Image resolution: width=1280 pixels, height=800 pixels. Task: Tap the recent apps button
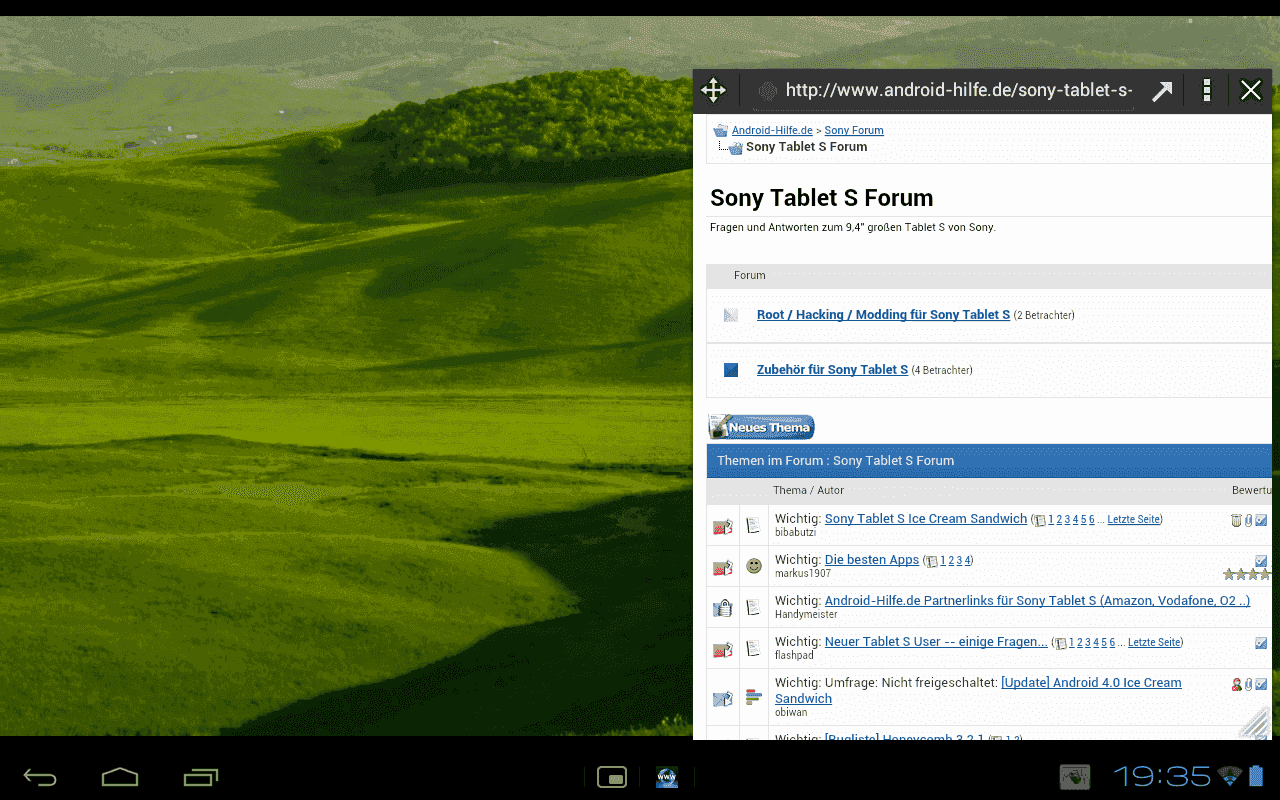coord(201,777)
